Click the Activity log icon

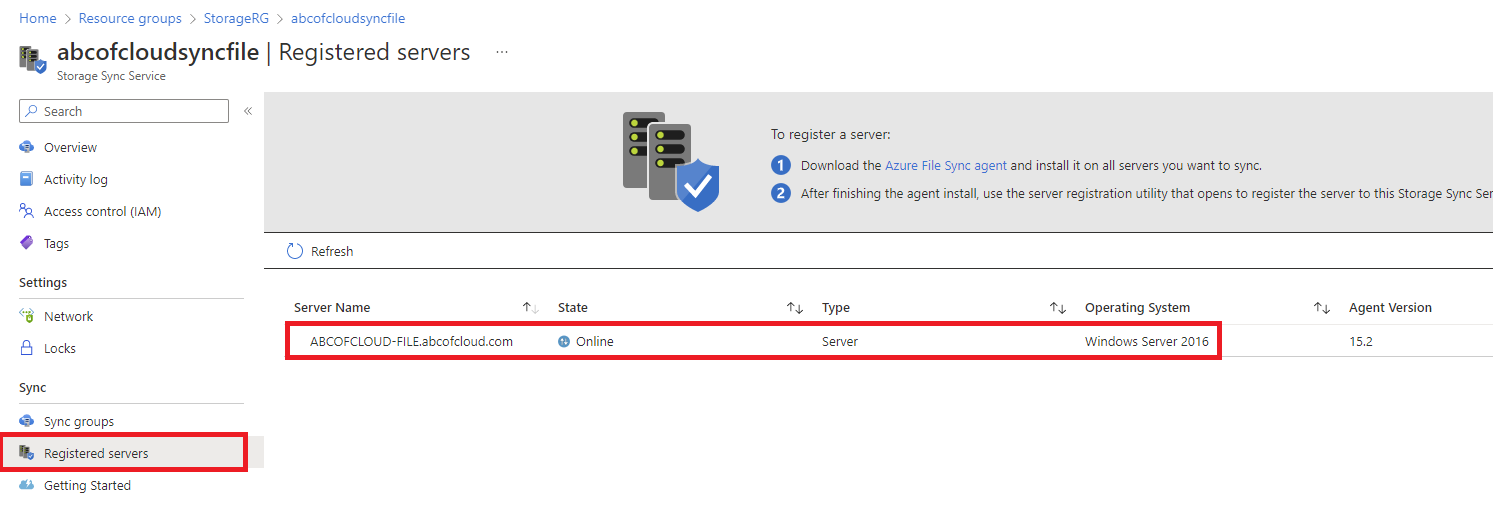point(27,179)
